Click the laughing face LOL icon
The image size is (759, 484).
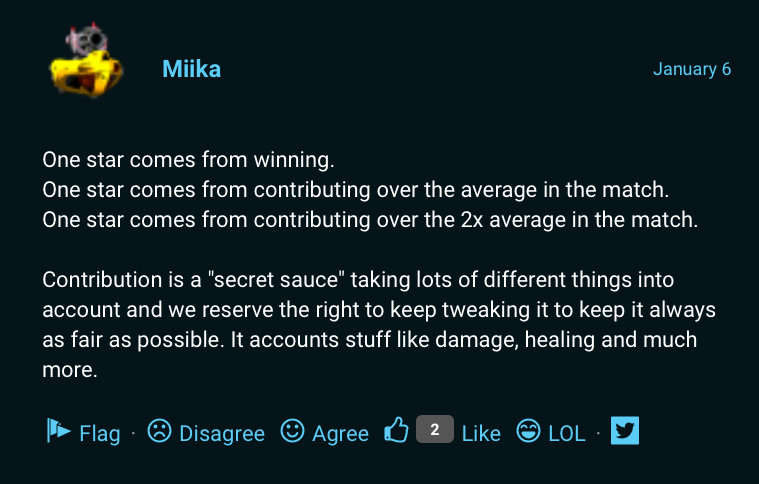point(528,432)
